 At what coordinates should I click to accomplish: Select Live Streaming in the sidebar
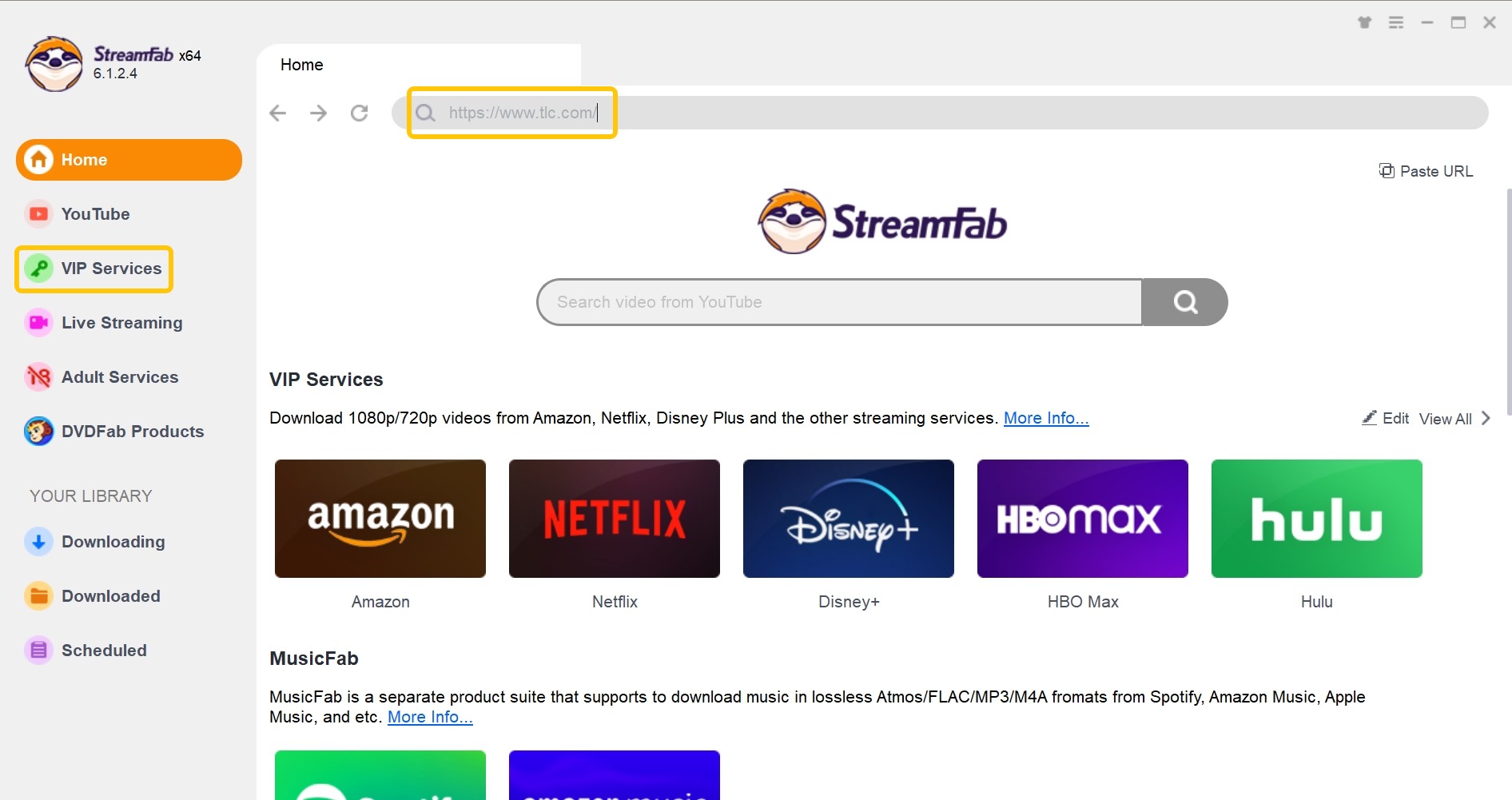[121, 322]
